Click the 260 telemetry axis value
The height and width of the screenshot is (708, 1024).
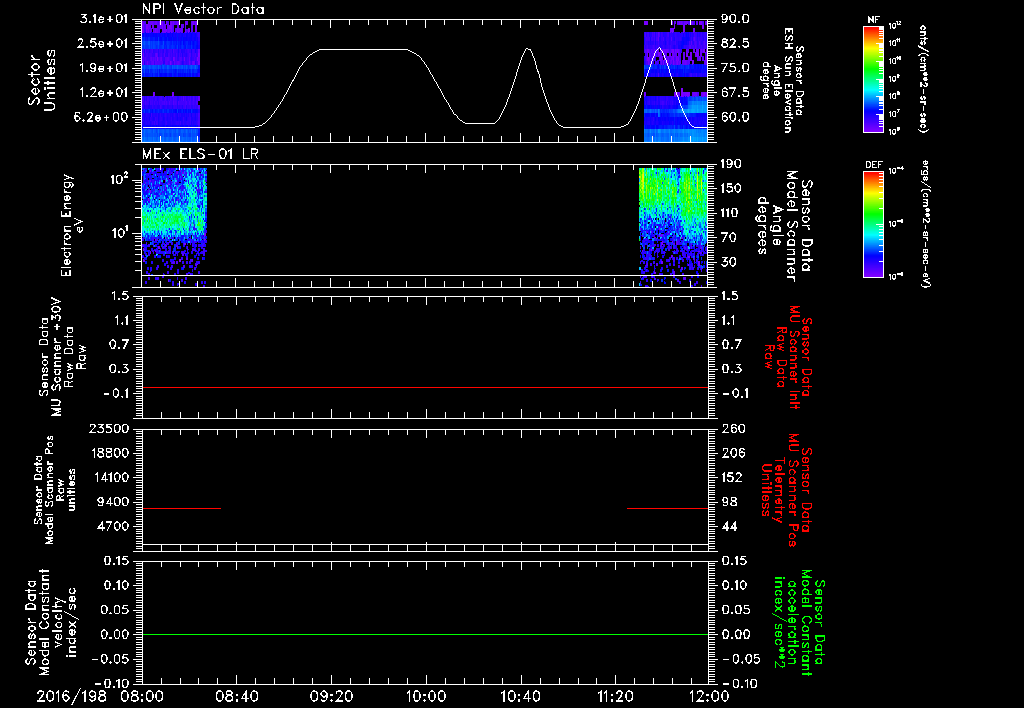coord(733,429)
